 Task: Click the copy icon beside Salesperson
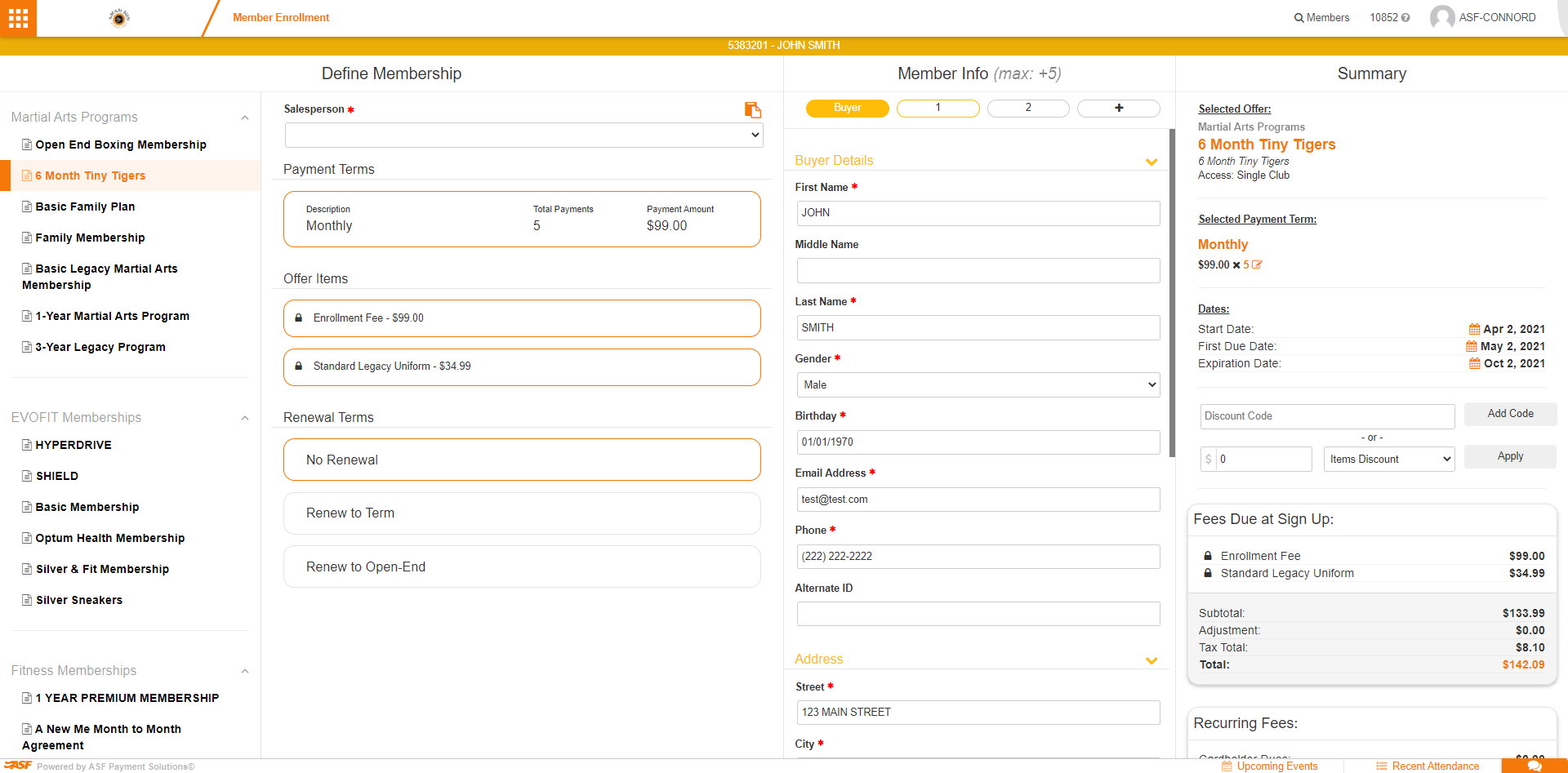point(753,109)
